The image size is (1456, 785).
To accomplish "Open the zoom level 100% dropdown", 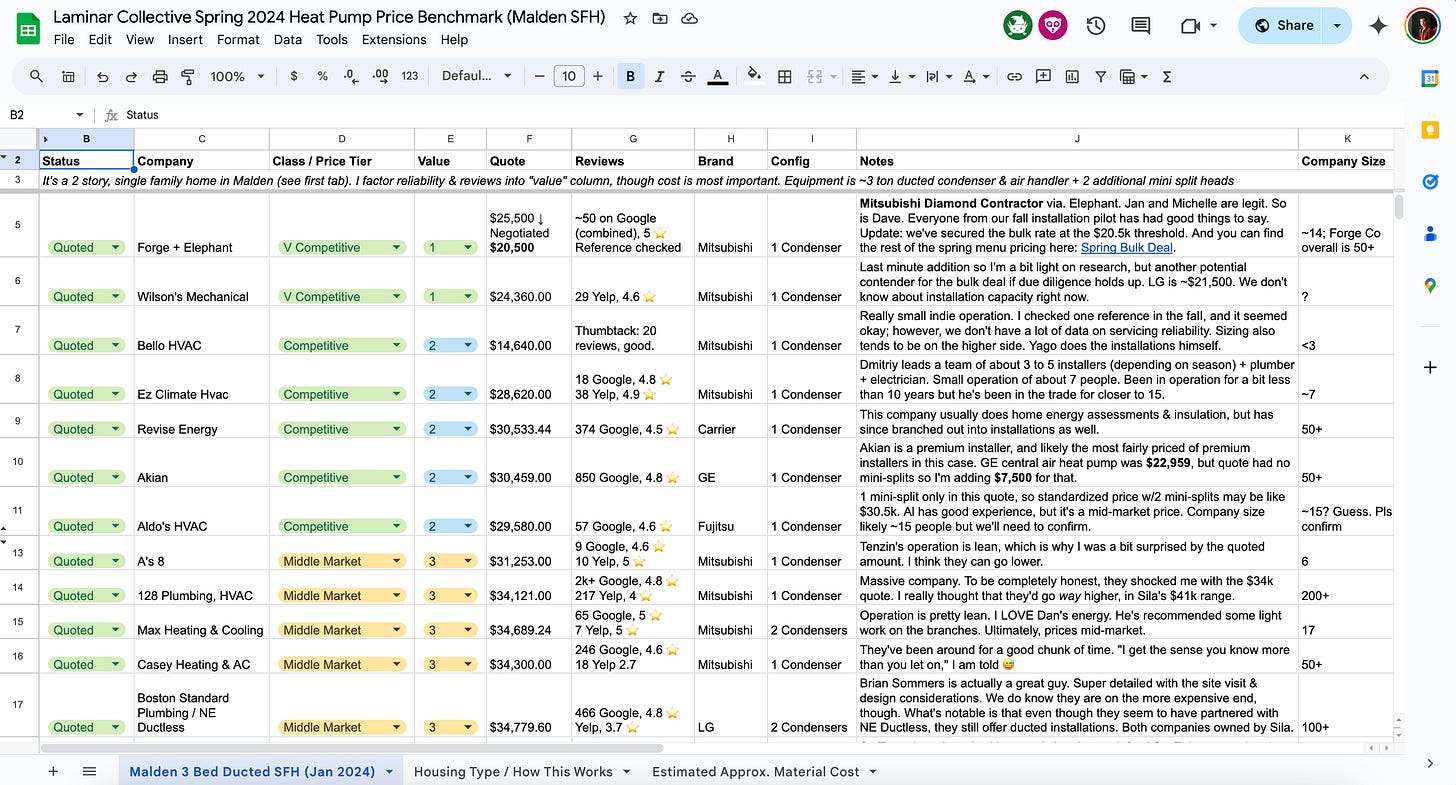I will tap(237, 76).
